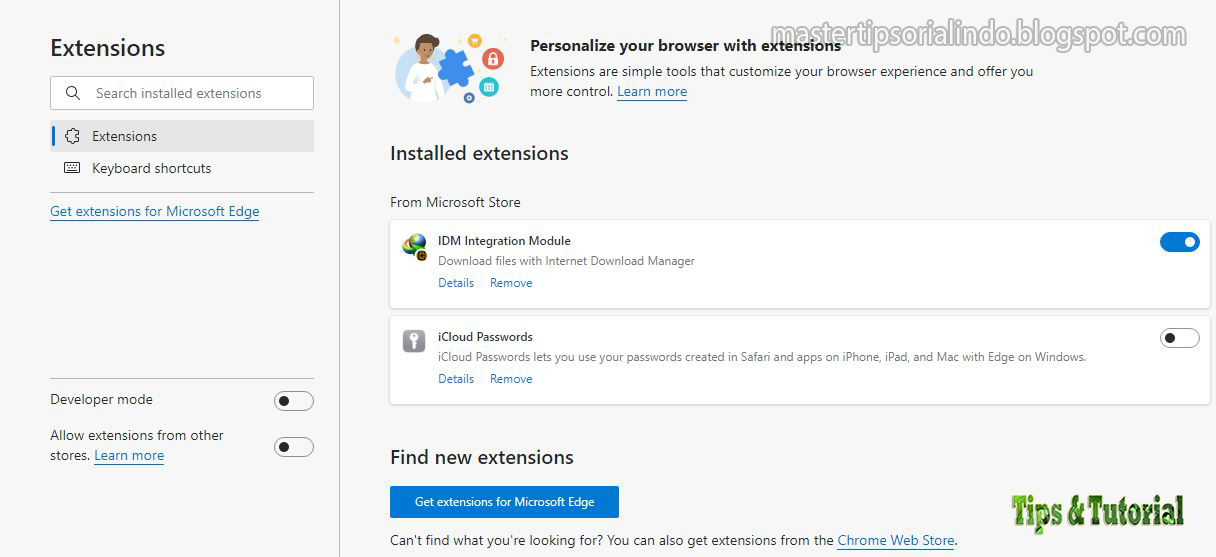
Task: Remove the iCloud Passwords extension
Action: pos(511,379)
